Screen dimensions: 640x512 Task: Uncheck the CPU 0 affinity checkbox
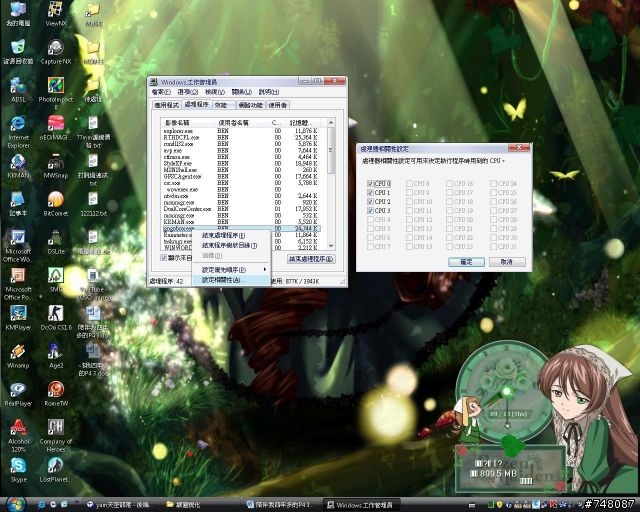370,184
